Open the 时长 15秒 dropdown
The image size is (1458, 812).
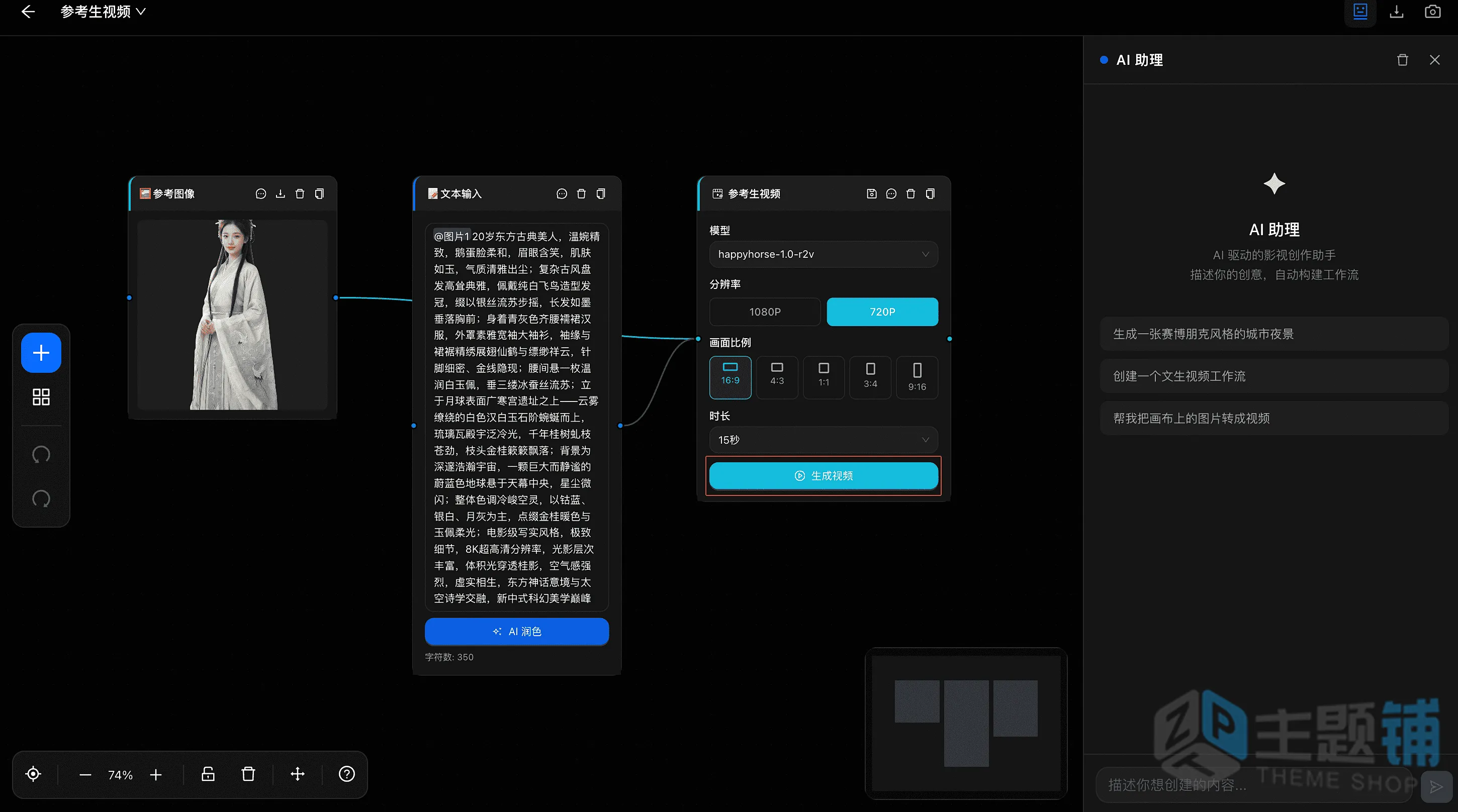[824, 440]
